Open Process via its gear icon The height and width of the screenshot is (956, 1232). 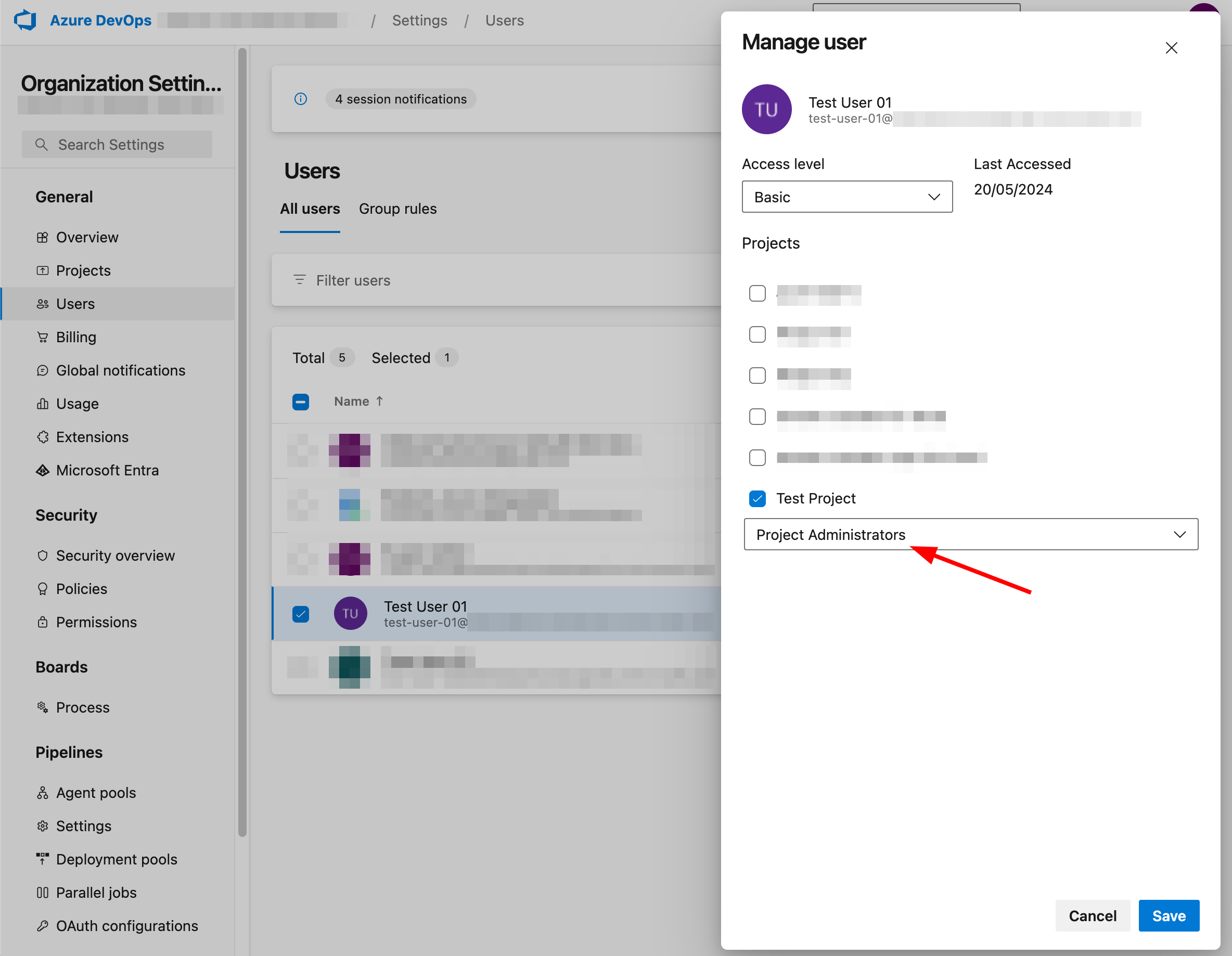(42, 707)
